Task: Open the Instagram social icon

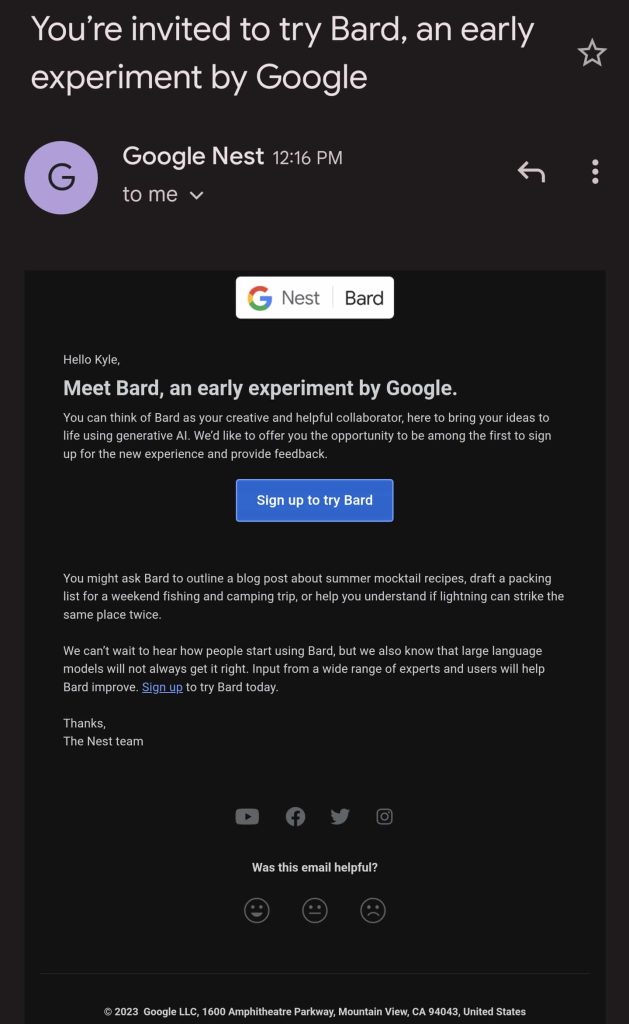Action: (x=384, y=817)
